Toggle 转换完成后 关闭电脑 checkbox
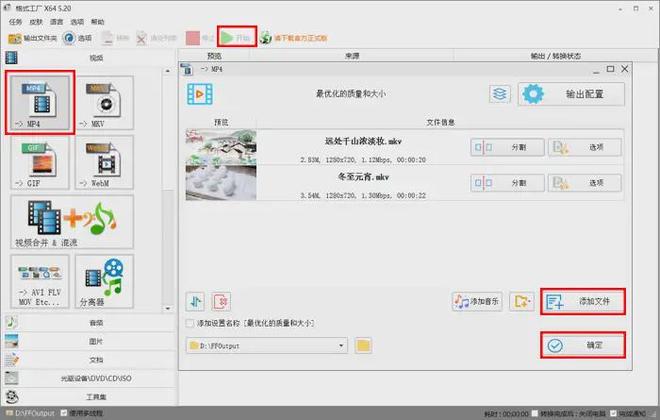This screenshot has width=660, height=420. [535, 414]
